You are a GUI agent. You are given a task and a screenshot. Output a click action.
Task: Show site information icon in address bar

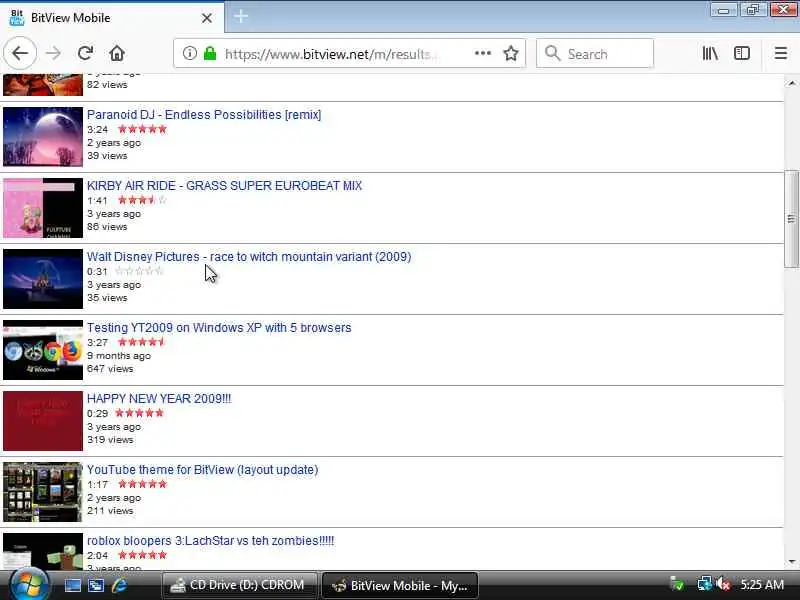point(189,53)
